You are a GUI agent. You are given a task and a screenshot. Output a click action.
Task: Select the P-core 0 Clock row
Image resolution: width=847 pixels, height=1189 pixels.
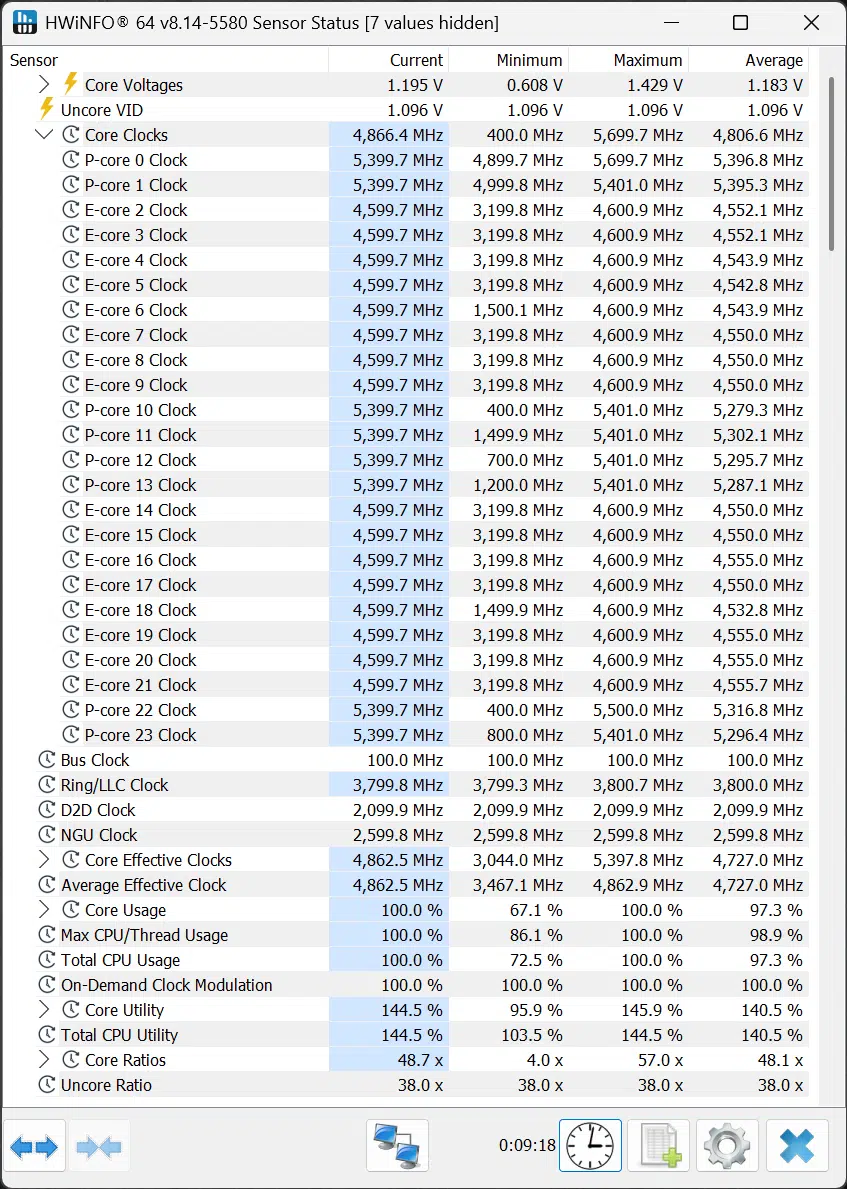406,160
